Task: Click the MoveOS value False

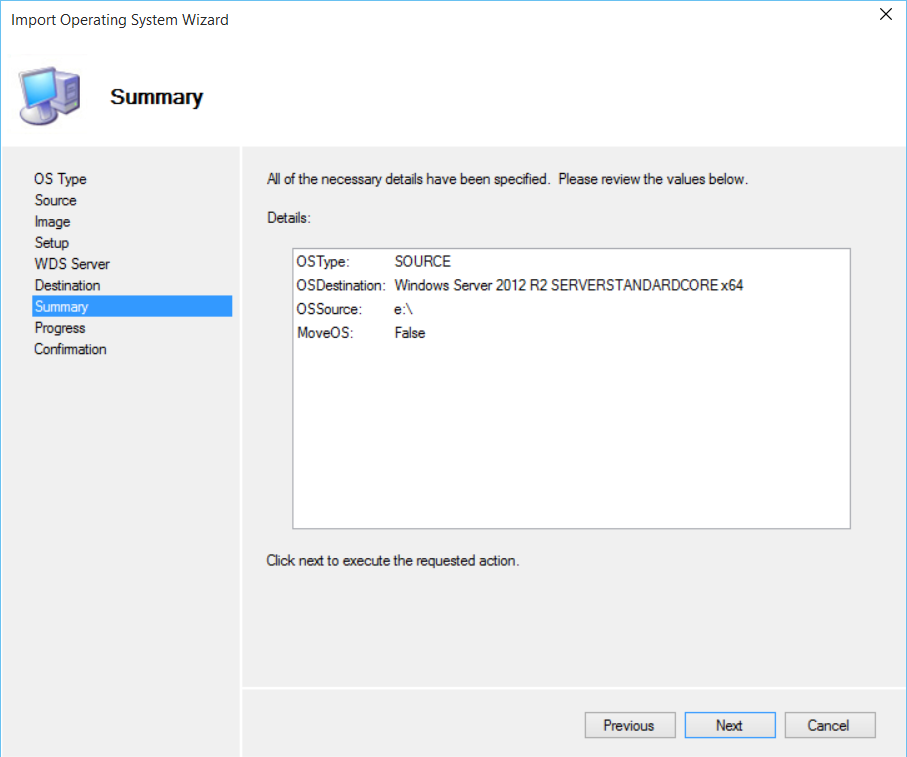Action: pyautogui.click(x=410, y=333)
